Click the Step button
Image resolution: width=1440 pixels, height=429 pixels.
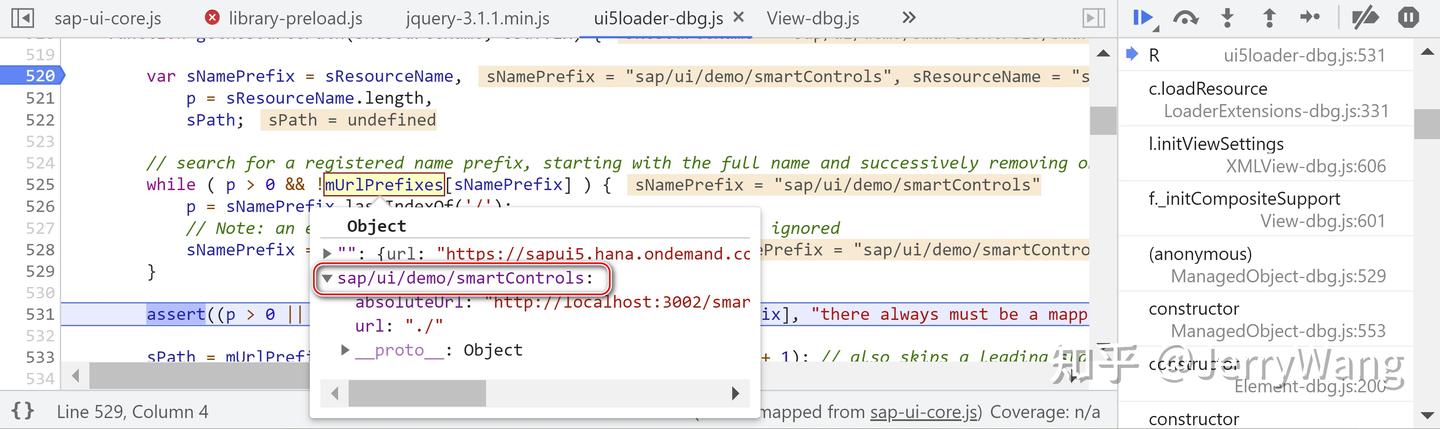(x=1310, y=17)
